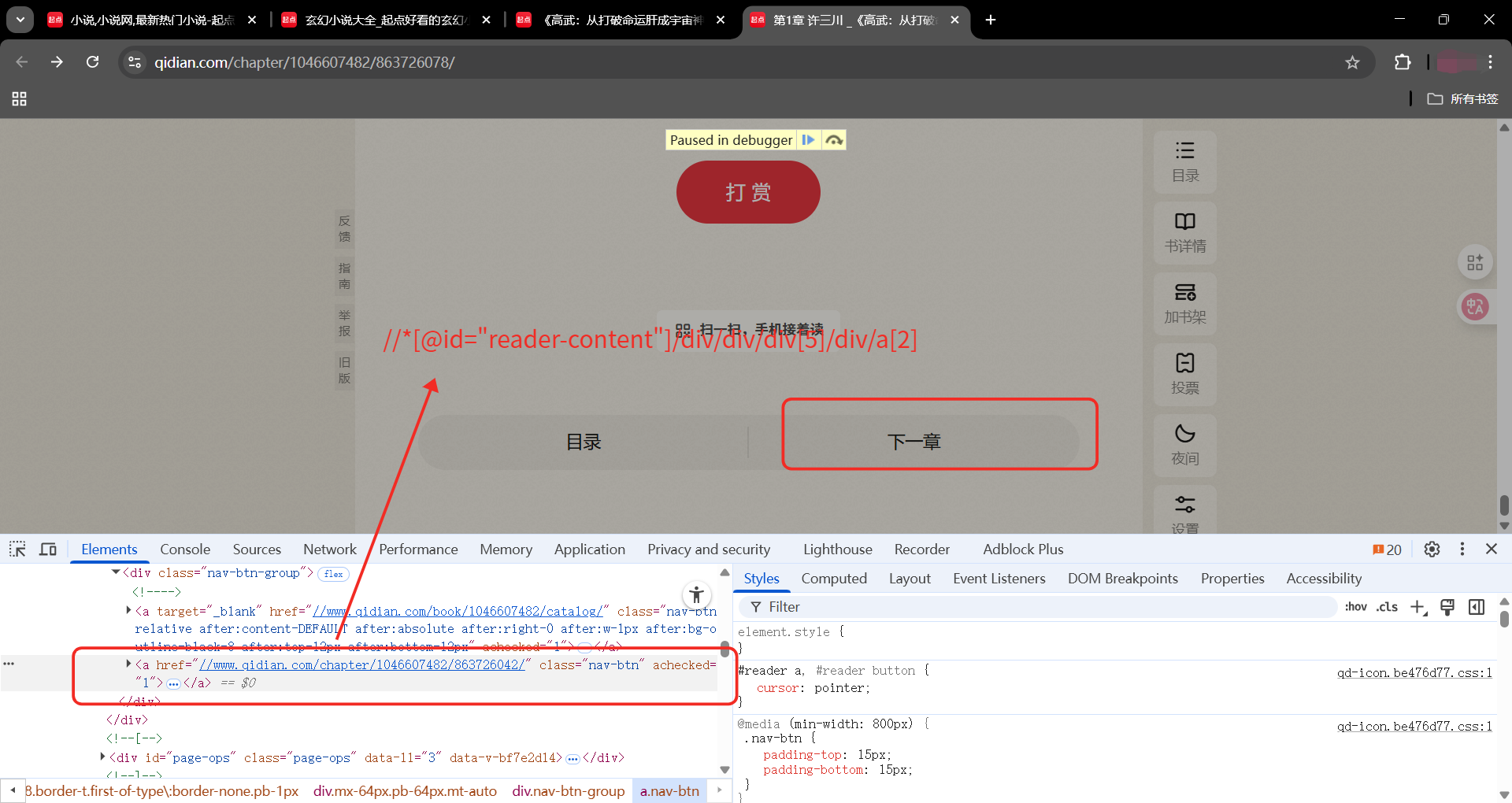Viewport: 1512px width, 803px height.
Task: View site information icon in address bar
Action: (135, 62)
